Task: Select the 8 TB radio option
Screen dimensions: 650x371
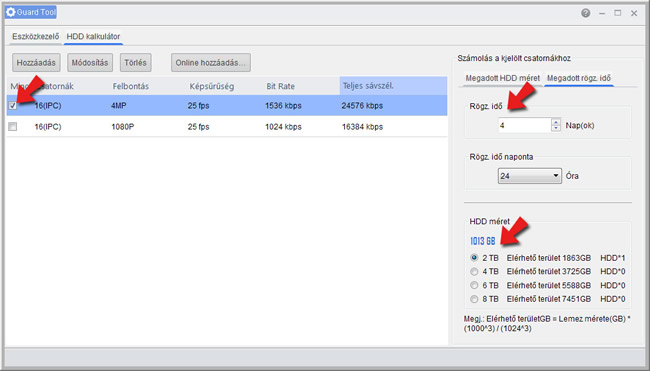Action: (x=474, y=299)
